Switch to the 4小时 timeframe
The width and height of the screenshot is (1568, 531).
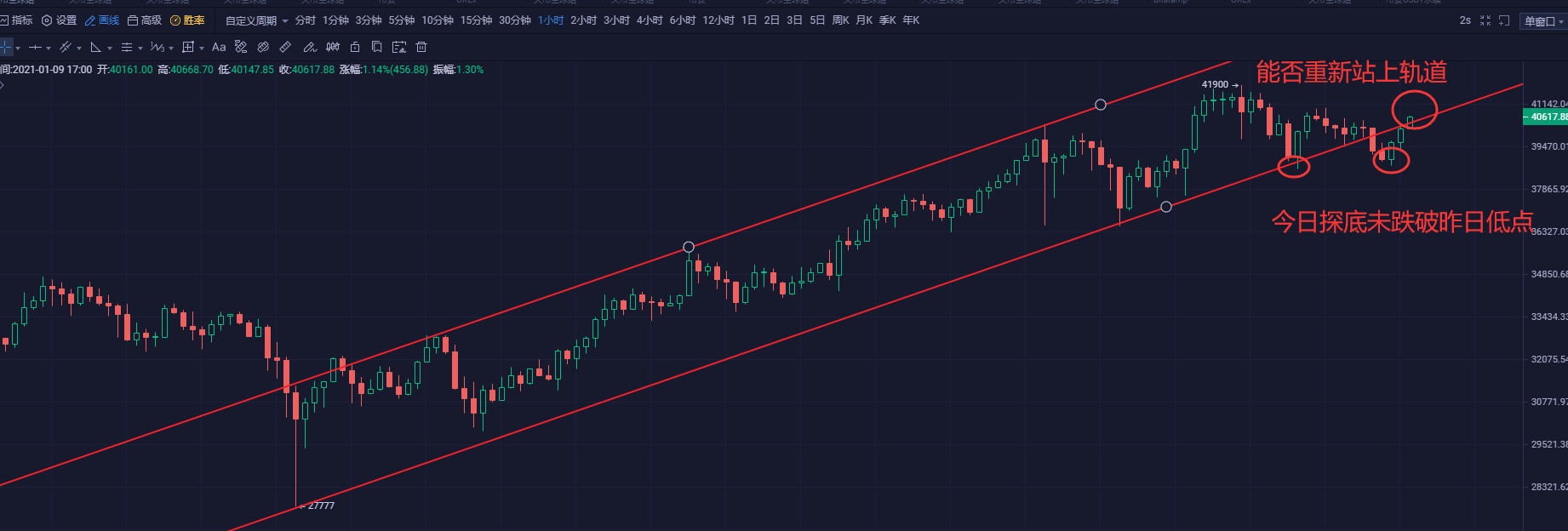tap(650, 20)
